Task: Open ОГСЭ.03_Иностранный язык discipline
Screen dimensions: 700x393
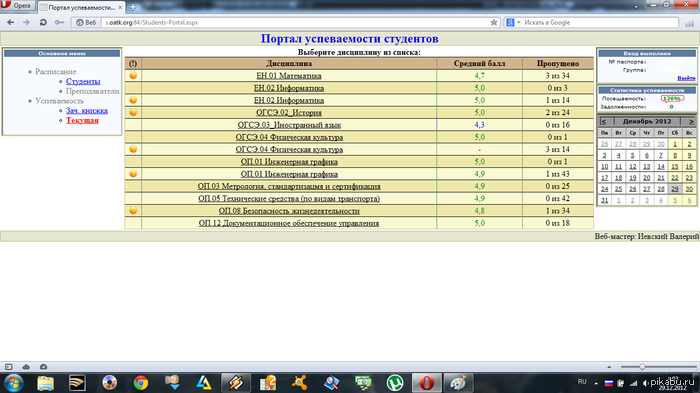Action: coord(289,125)
